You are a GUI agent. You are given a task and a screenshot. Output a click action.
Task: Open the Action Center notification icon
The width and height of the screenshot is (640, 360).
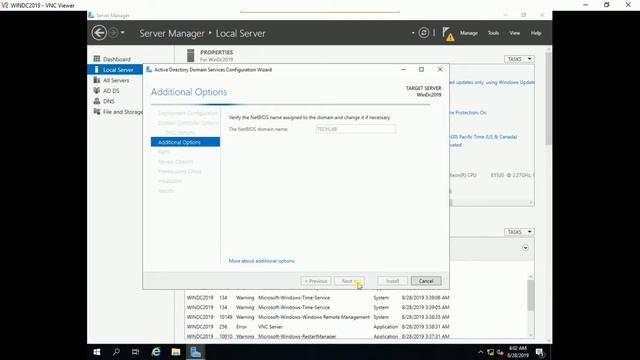coord(540,352)
